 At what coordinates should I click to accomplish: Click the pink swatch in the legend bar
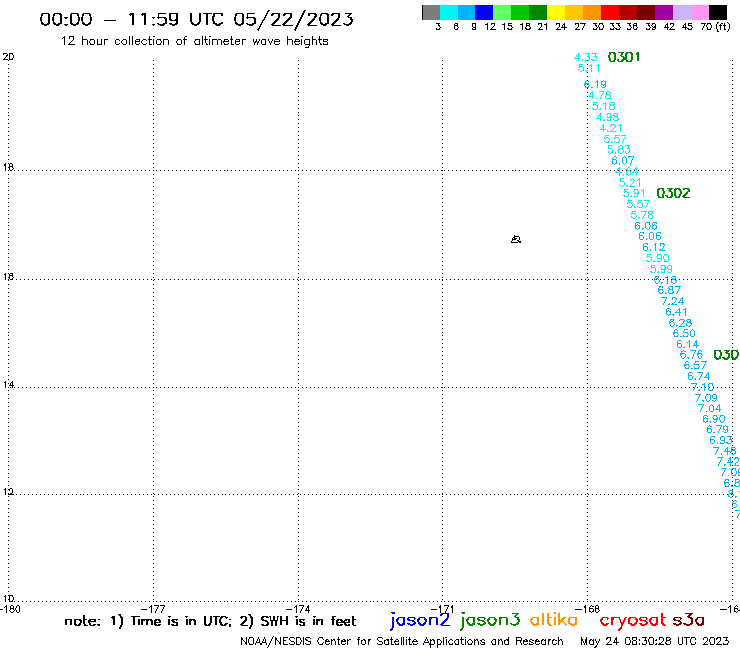click(699, 12)
